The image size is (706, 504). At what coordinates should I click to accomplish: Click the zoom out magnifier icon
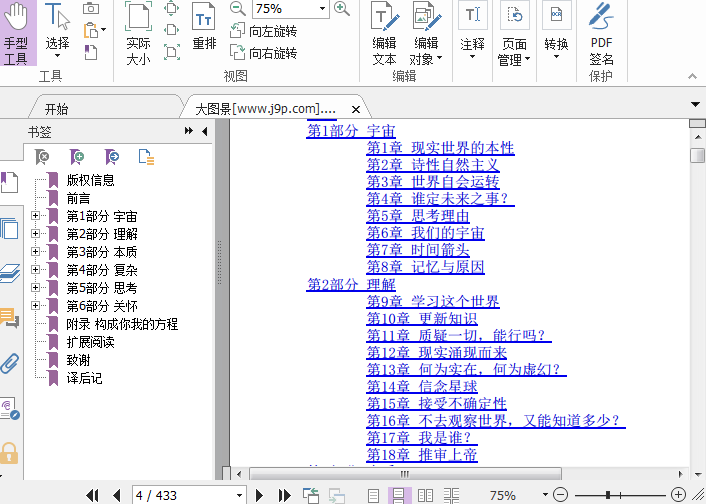pos(237,8)
